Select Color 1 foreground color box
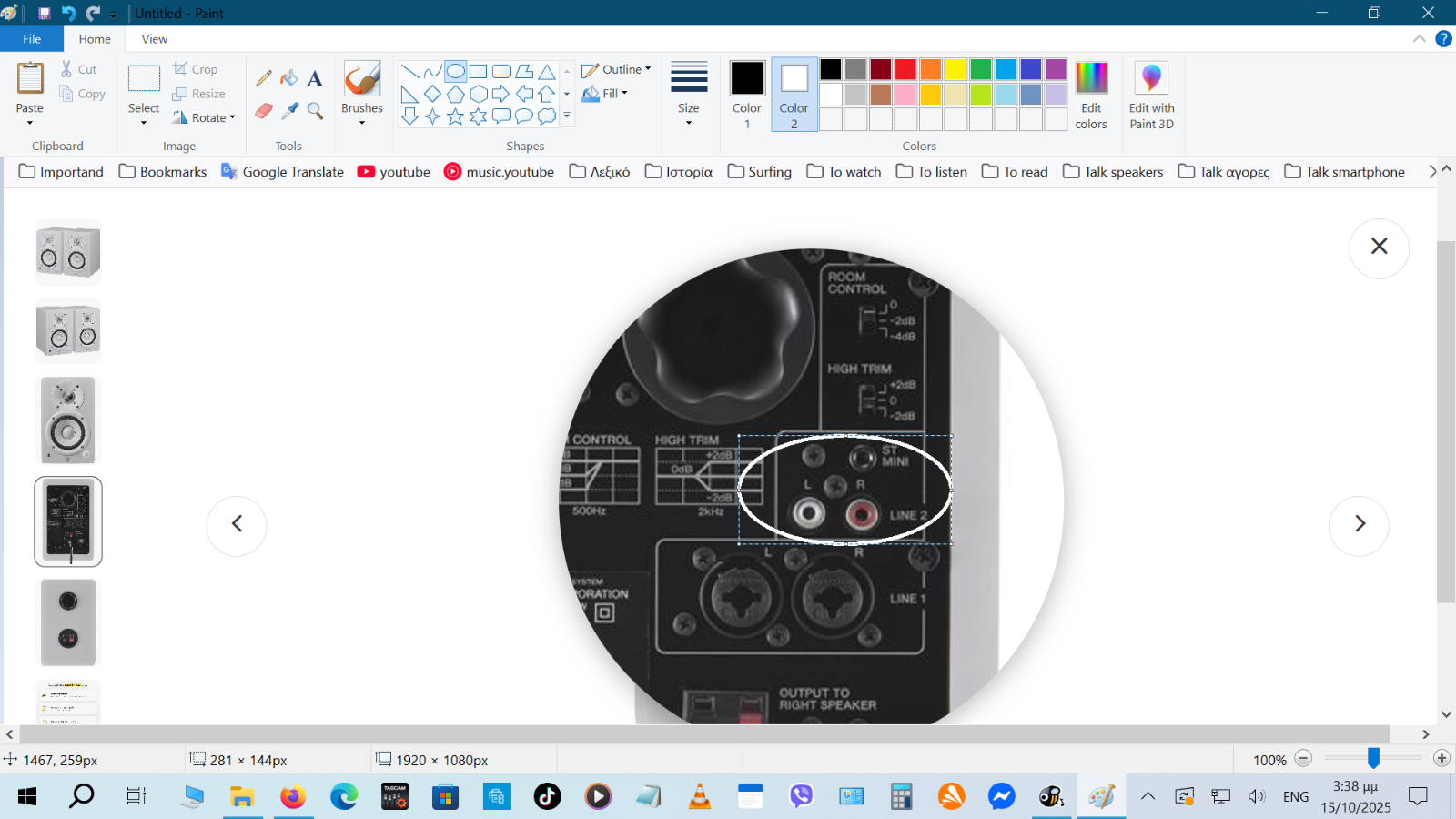This screenshot has height=819, width=1456. click(747, 95)
